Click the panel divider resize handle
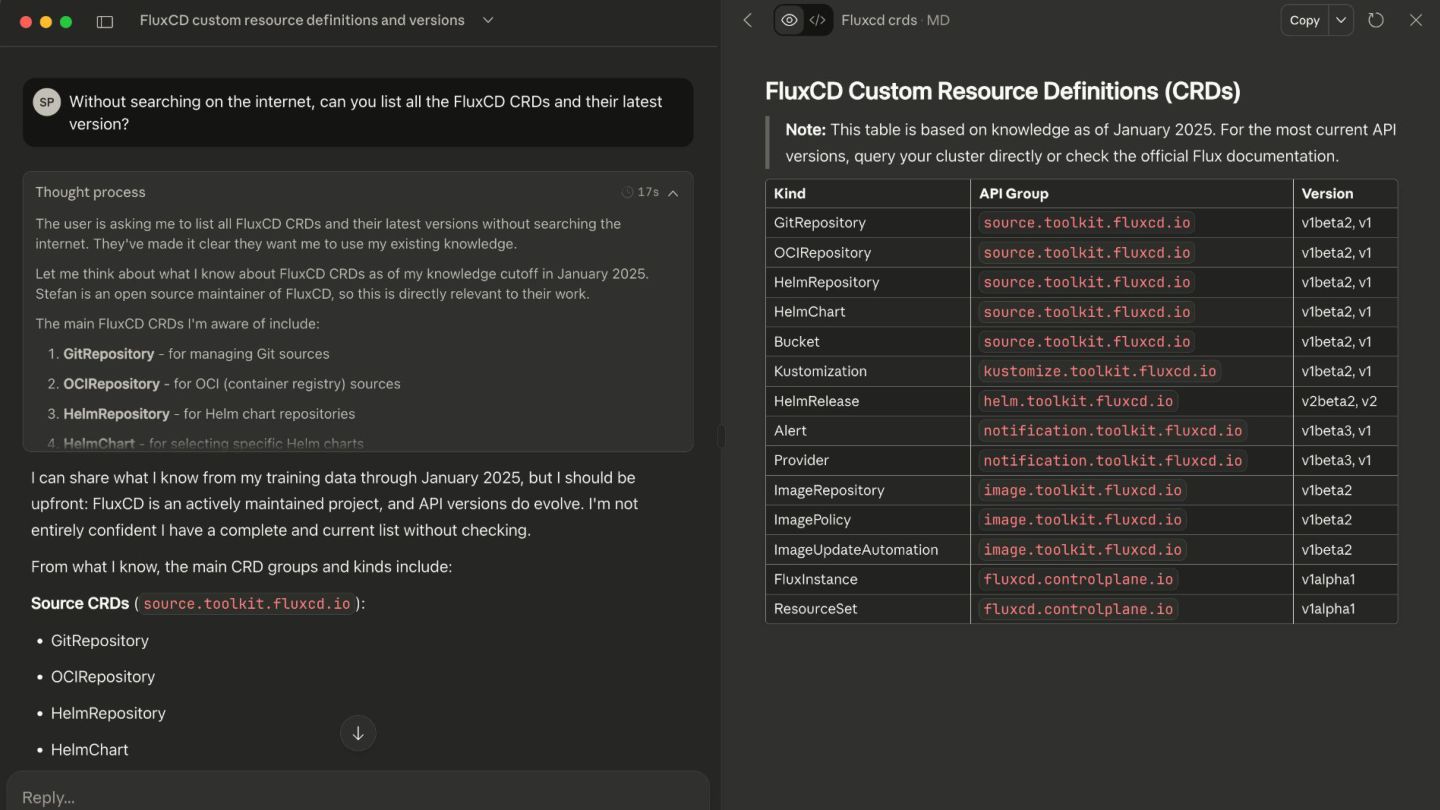The height and width of the screenshot is (810, 1440). click(x=720, y=436)
